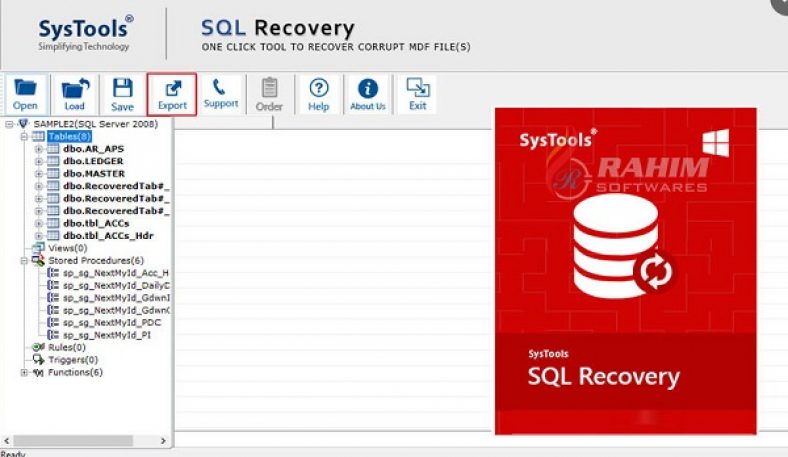Select the dbo.MASTER table label

click(94, 173)
